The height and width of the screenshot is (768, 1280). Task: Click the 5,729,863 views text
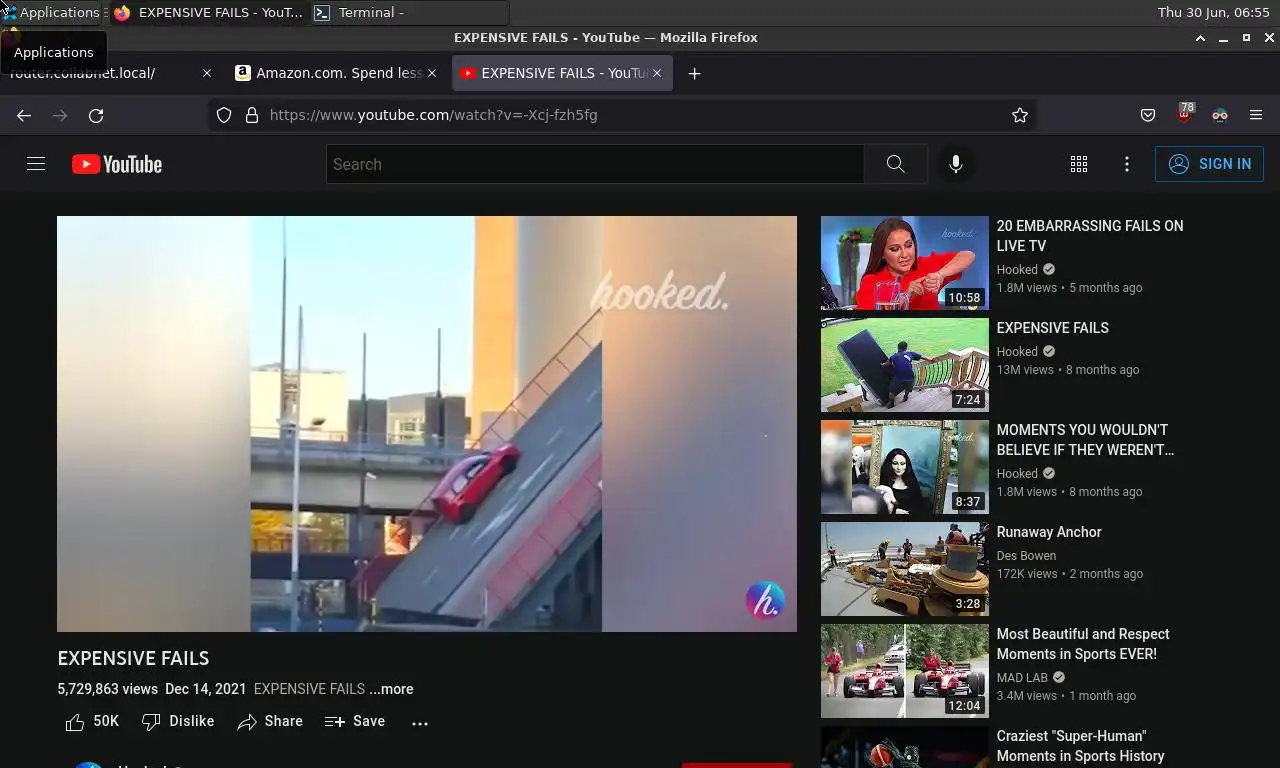pos(108,689)
